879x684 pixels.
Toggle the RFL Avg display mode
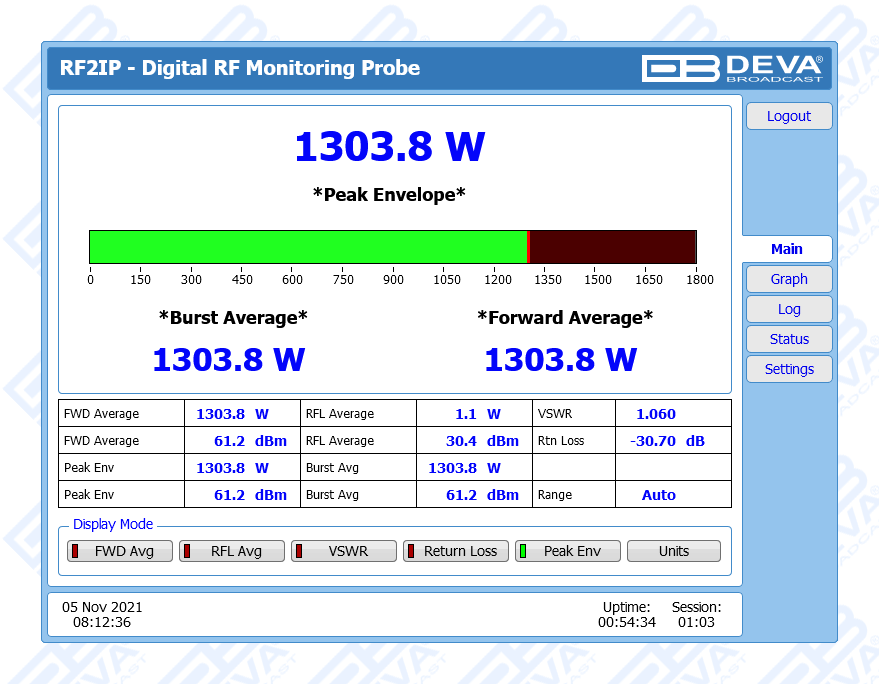coord(226,551)
